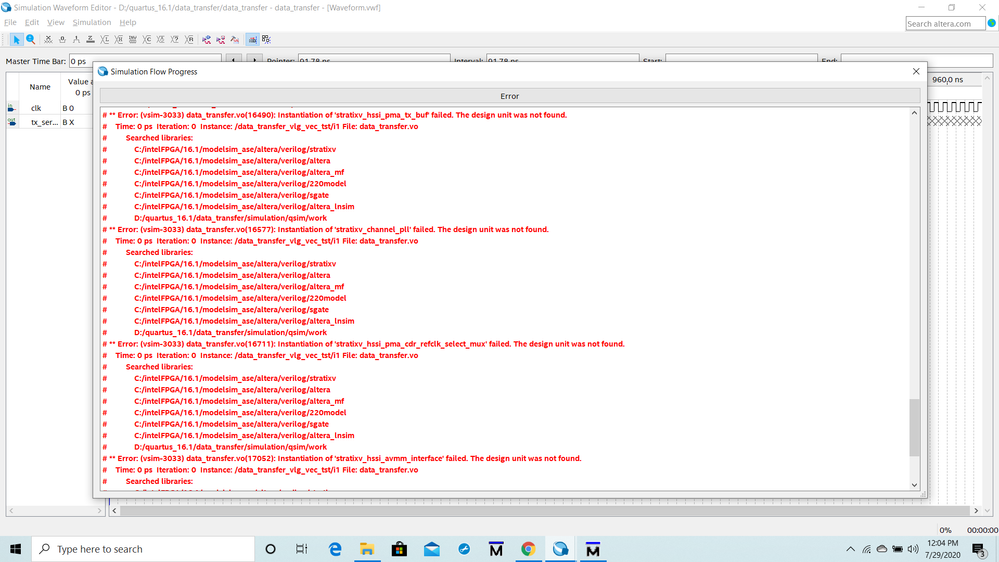Image resolution: width=999 pixels, height=562 pixels.
Task: Click 'stratixv_hssi_avmm_interface' error line
Action: tap(342, 459)
